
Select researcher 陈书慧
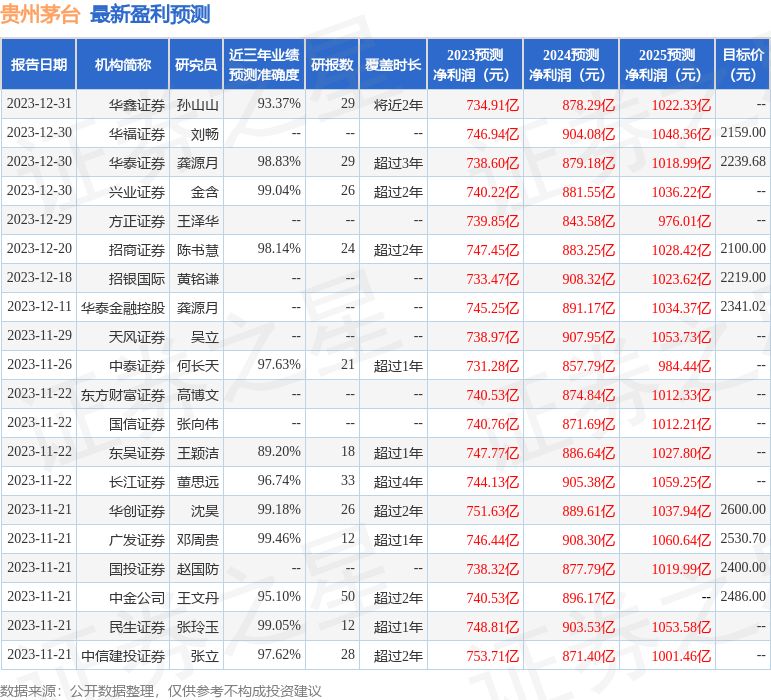coord(198,250)
